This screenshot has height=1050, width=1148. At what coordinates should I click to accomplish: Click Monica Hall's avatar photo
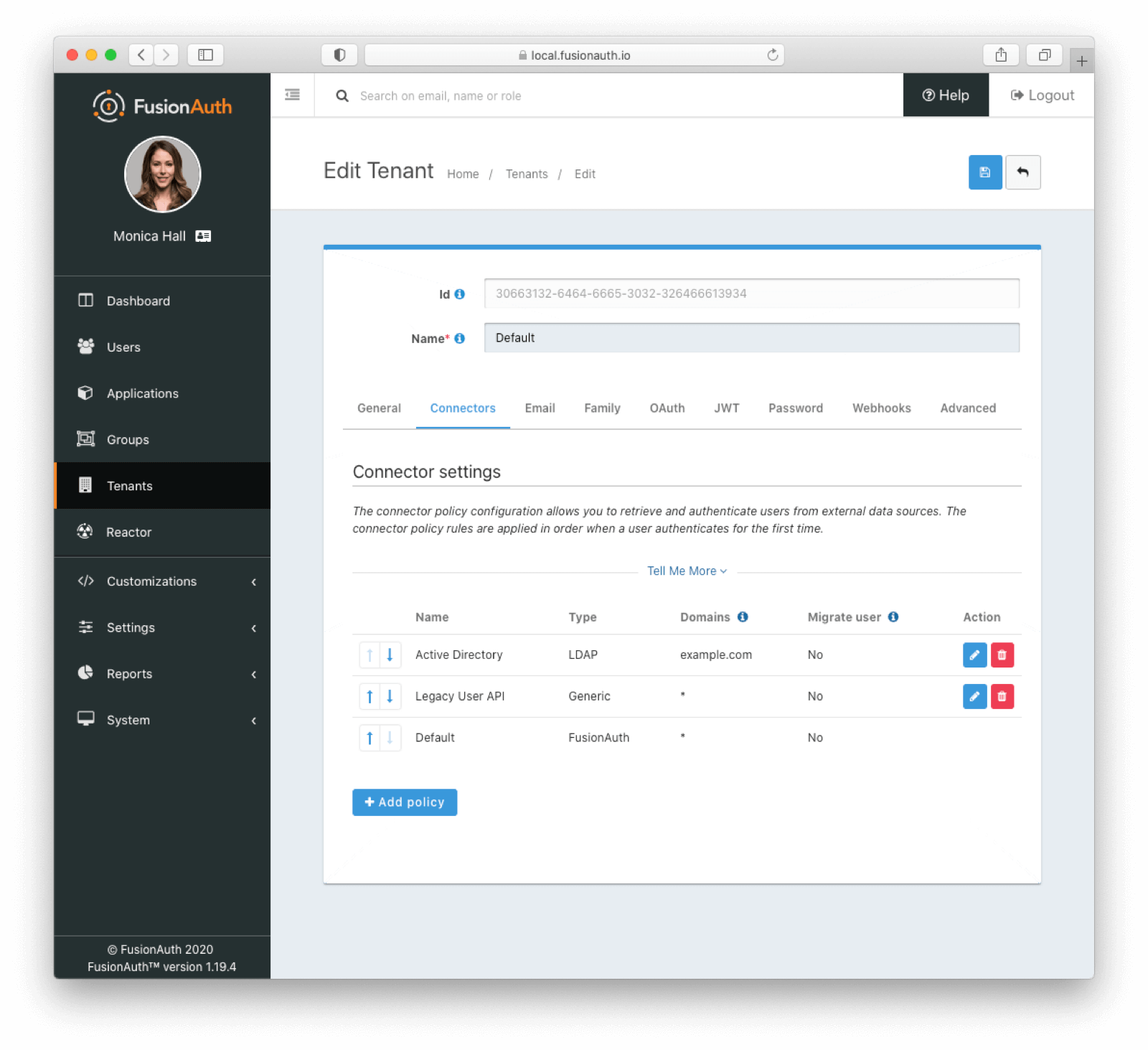[163, 174]
